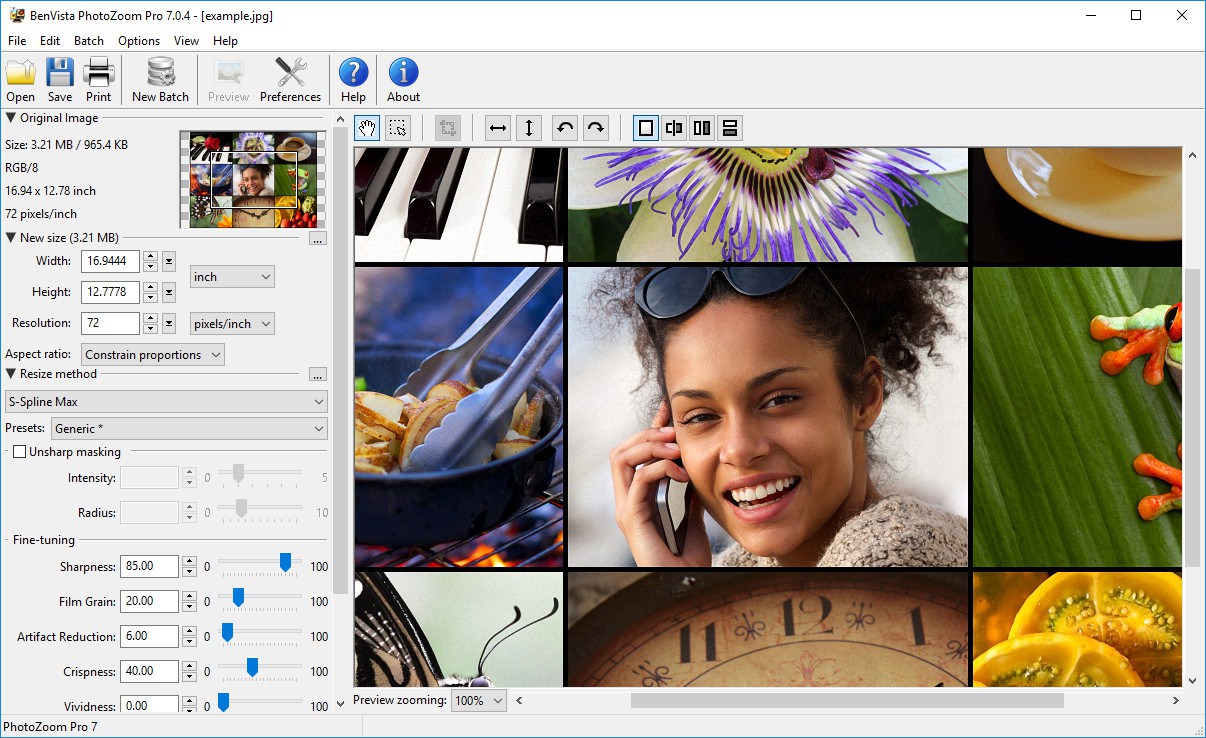The image size is (1206, 738).
Task: Collapse the New size section
Action: click(10, 238)
